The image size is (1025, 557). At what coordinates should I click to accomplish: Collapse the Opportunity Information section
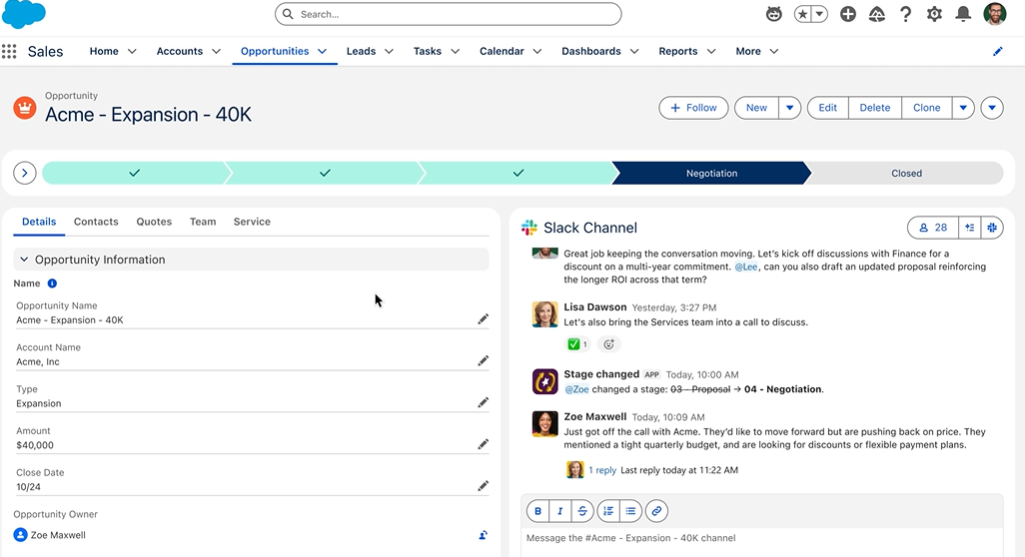pos(24,260)
